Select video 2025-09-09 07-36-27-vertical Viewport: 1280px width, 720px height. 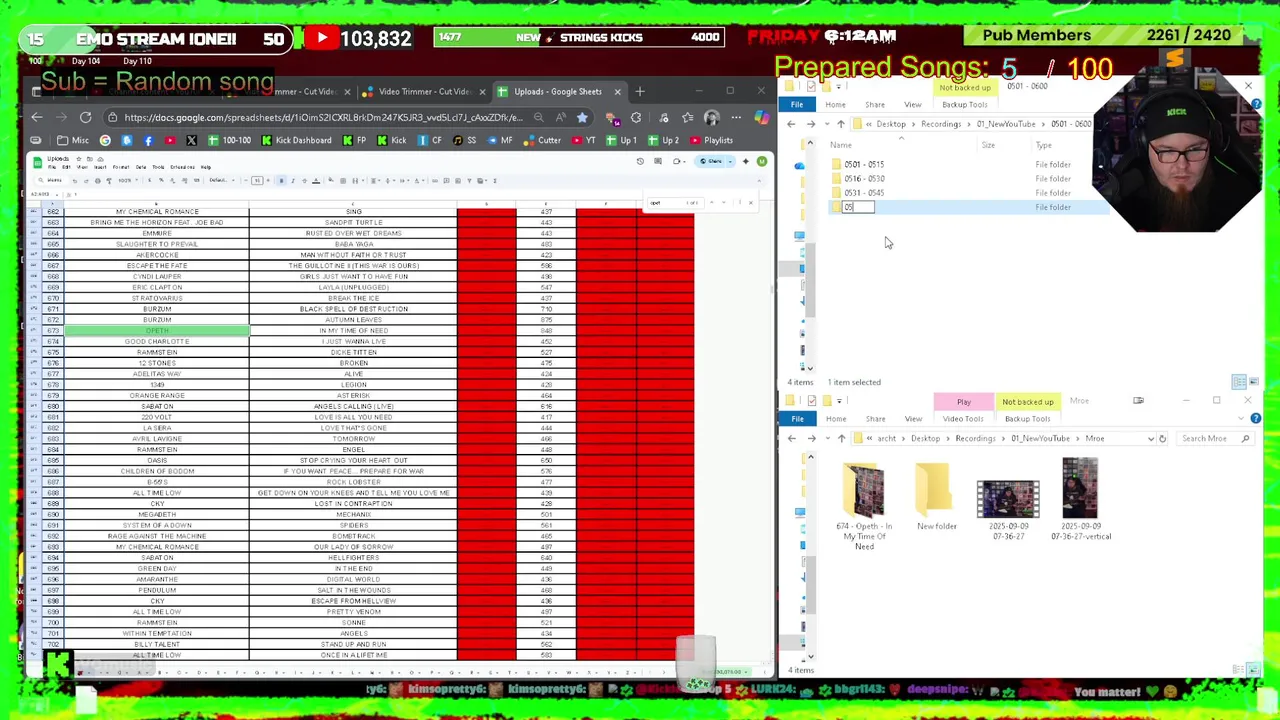click(1080, 499)
